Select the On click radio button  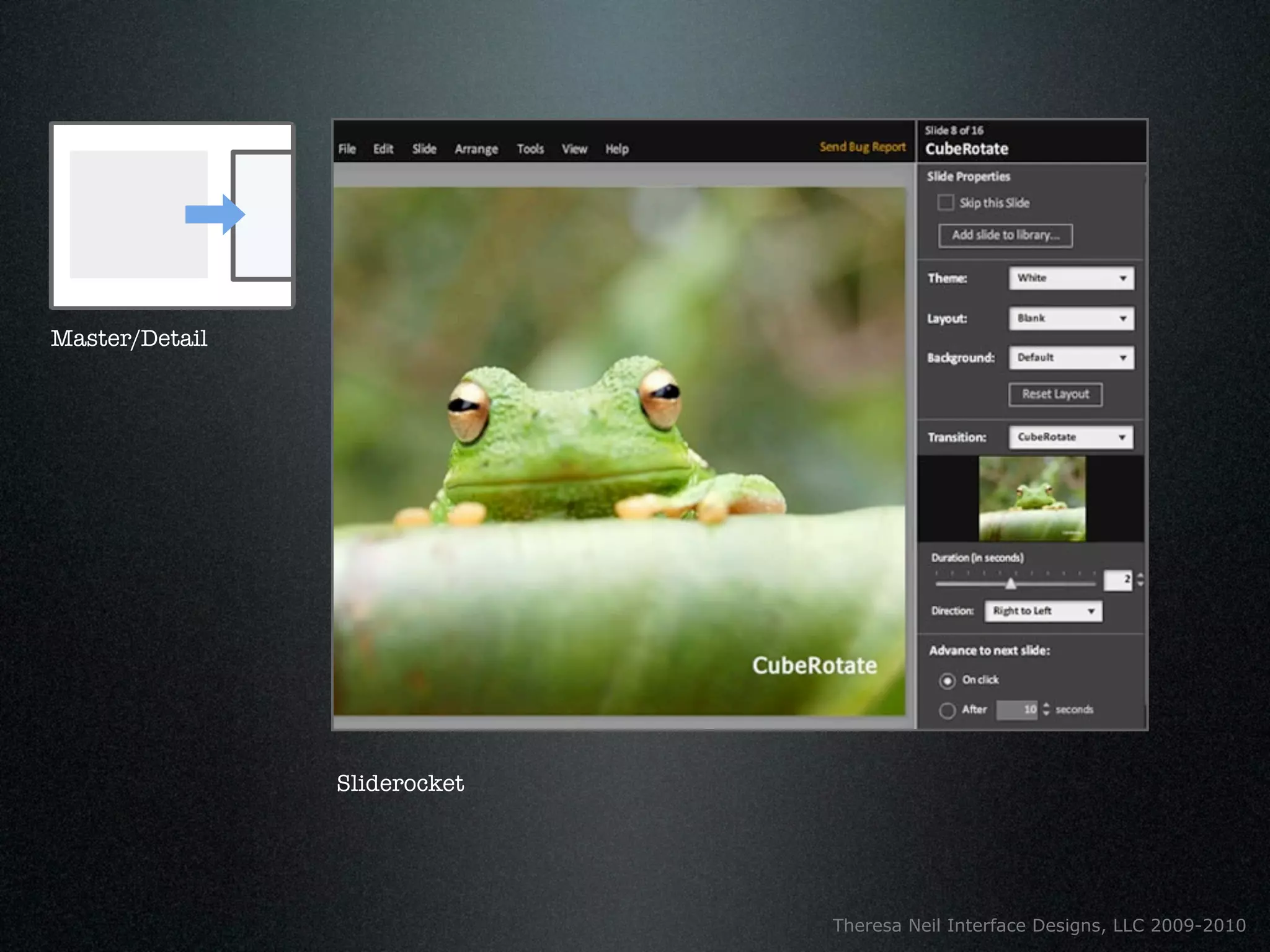point(947,681)
